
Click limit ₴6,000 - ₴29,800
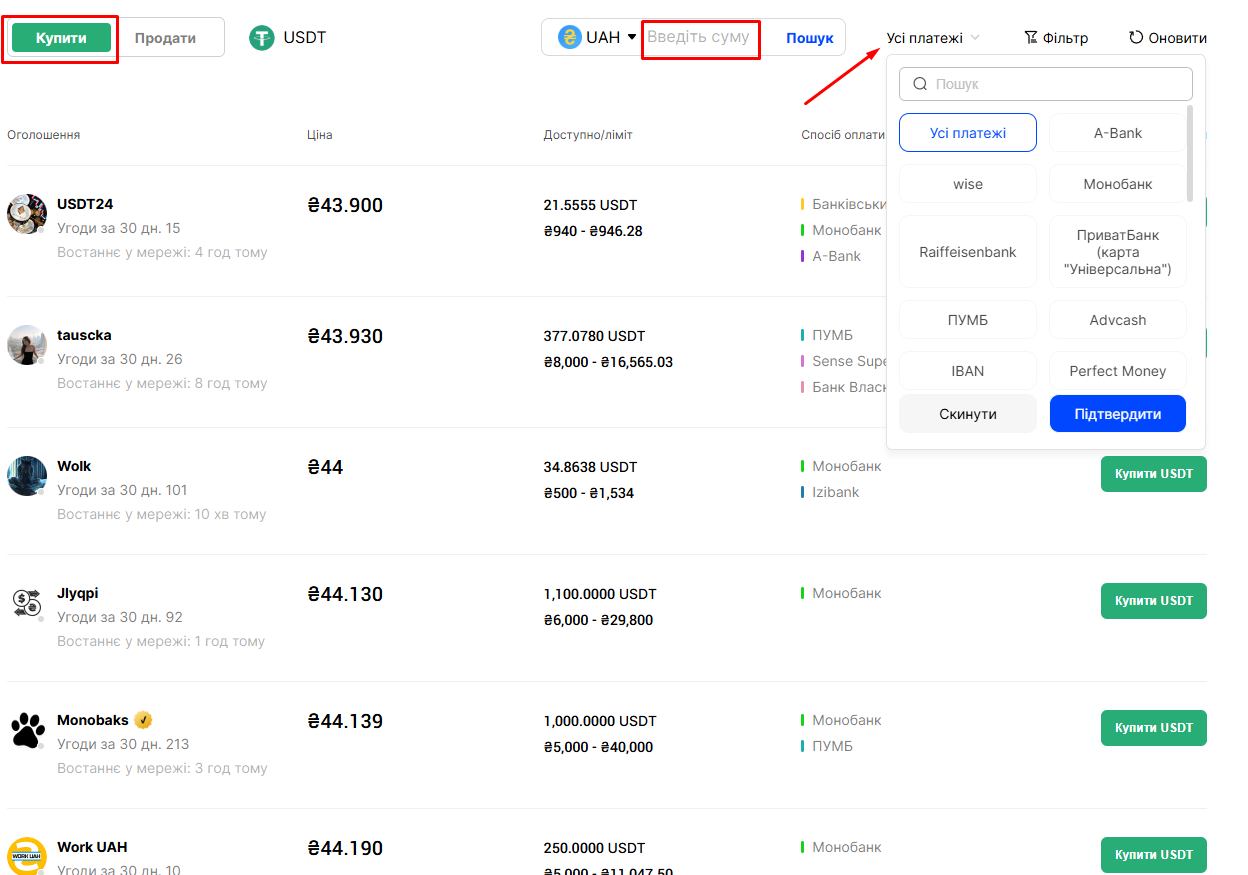click(x=598, y=620)
